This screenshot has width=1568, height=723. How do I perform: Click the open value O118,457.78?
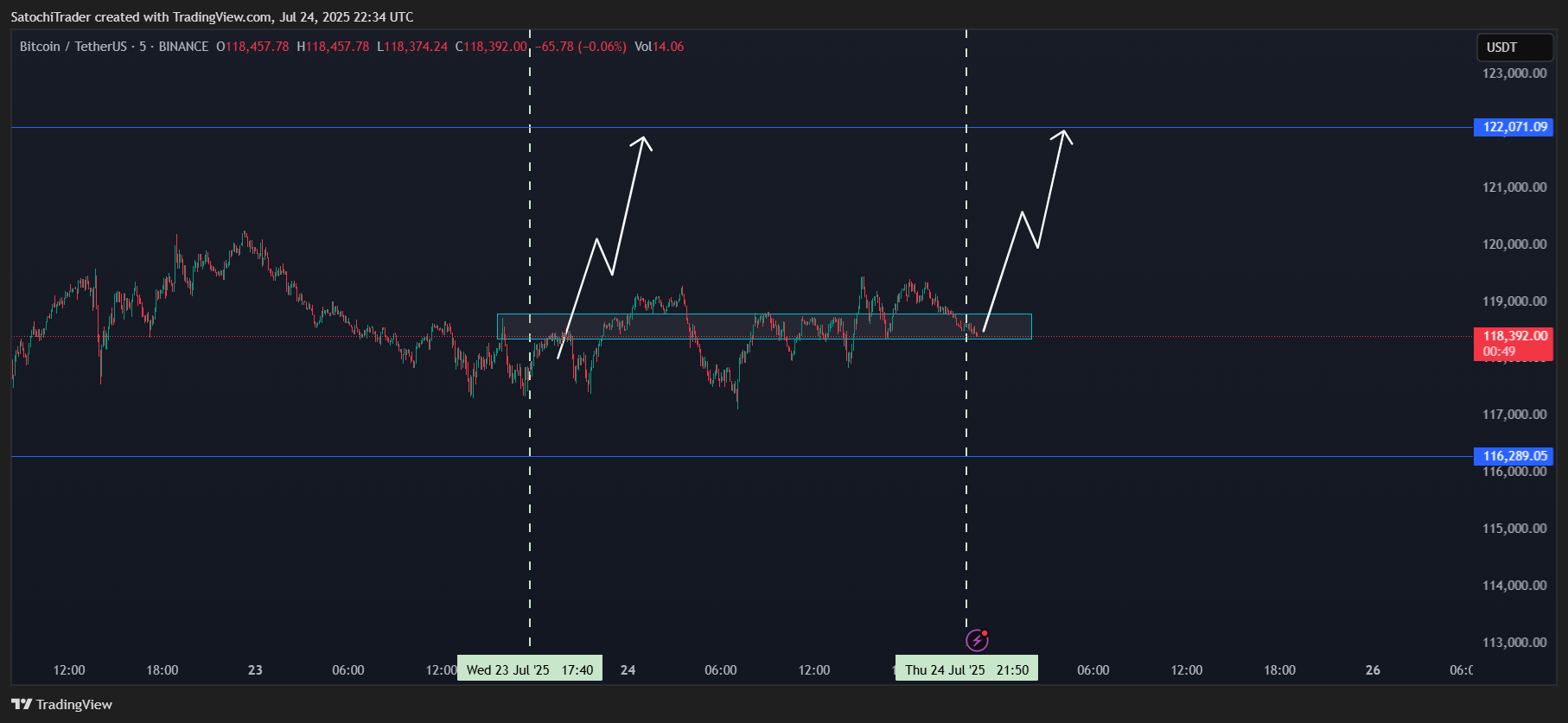point(252,47)
